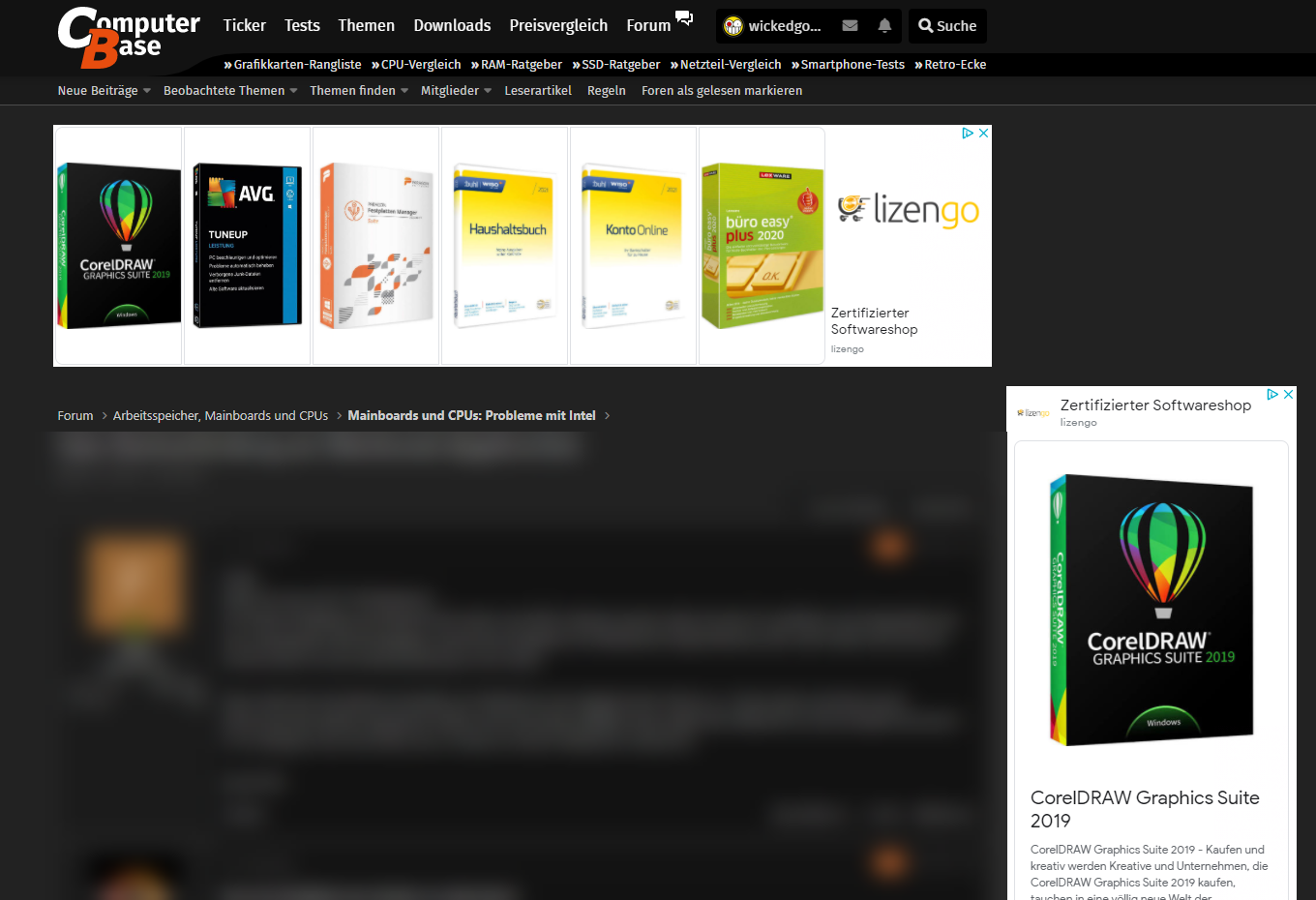Open the messages envelope icon
Viewport: 1316px width, 900px height.
coord(850,26)
